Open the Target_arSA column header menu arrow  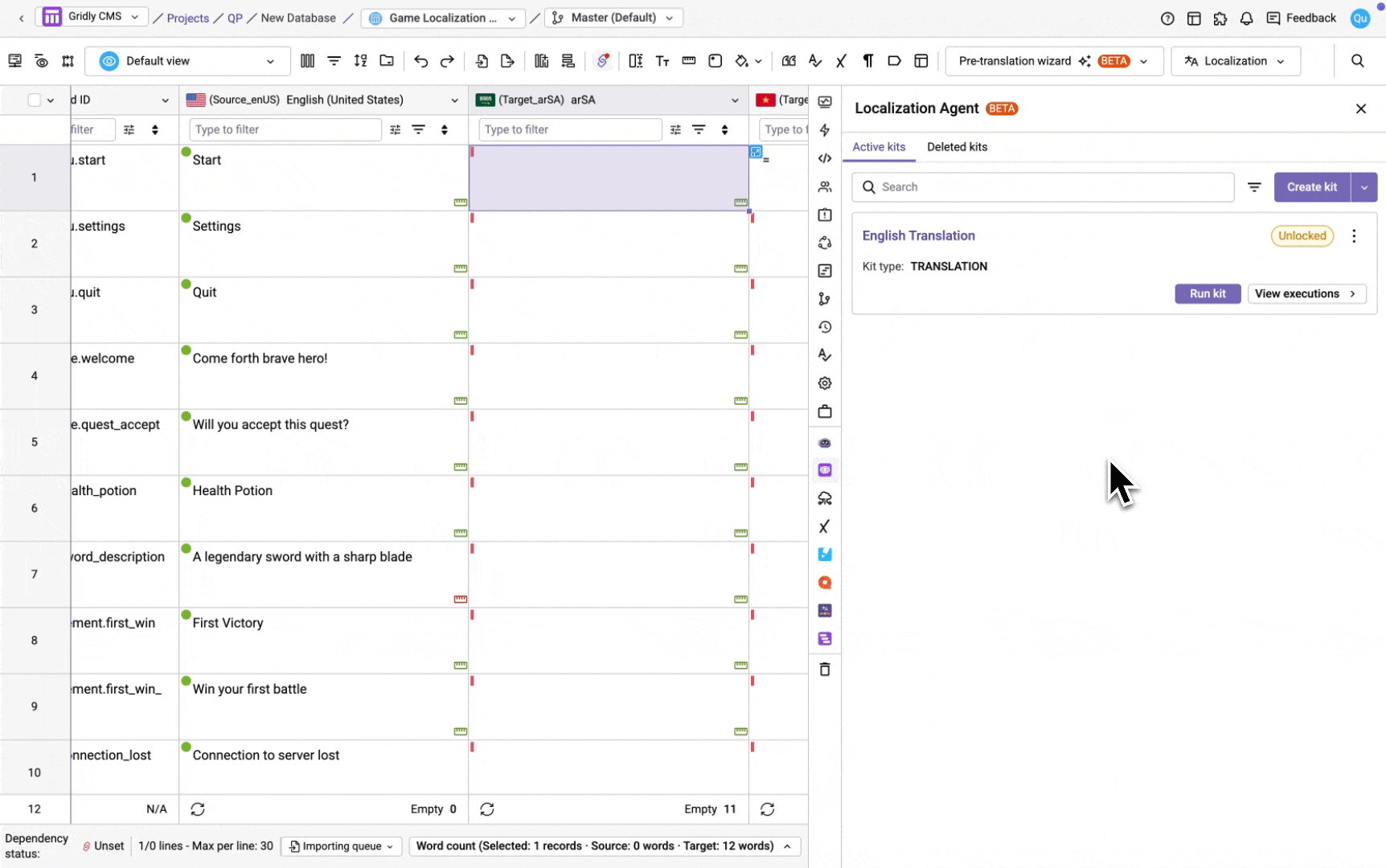click(x=735, y=100)
